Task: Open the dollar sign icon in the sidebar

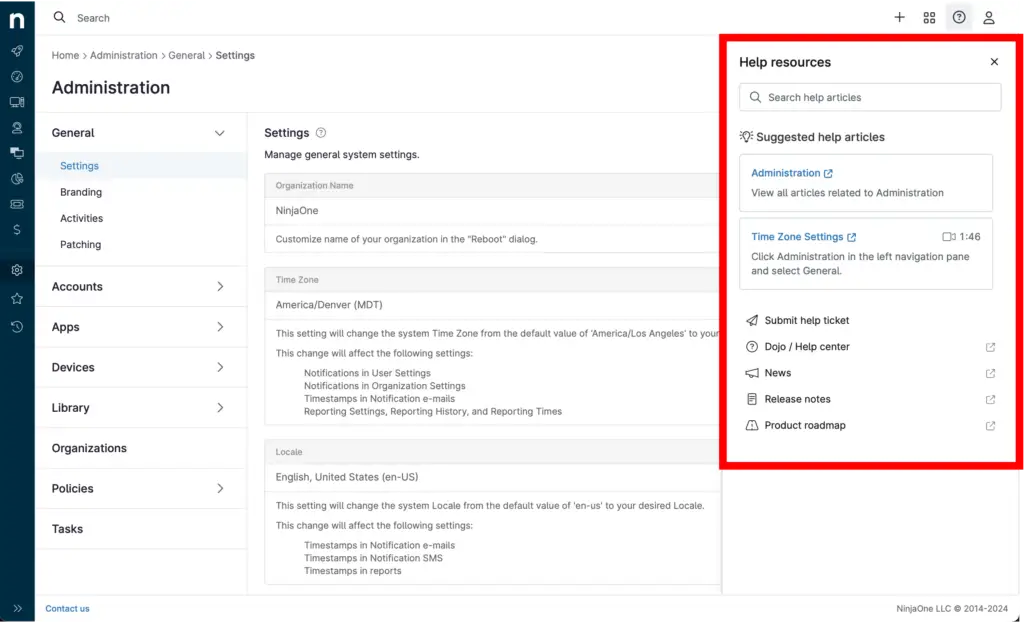Action: pos(17,229)
